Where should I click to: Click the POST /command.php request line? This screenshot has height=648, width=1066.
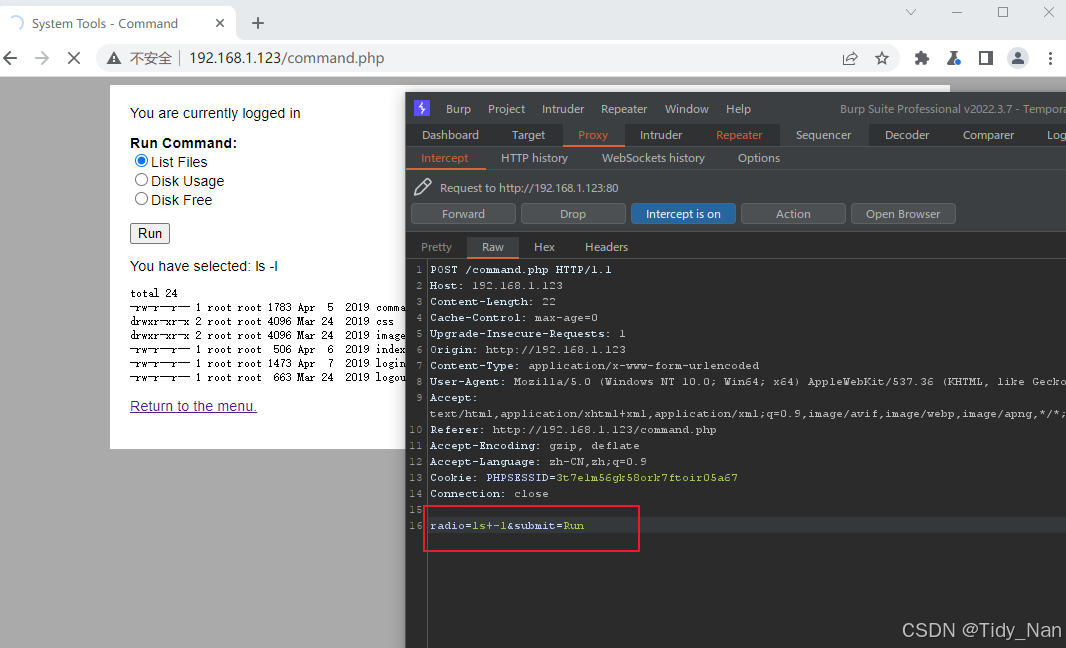click(x=520, y=269)
